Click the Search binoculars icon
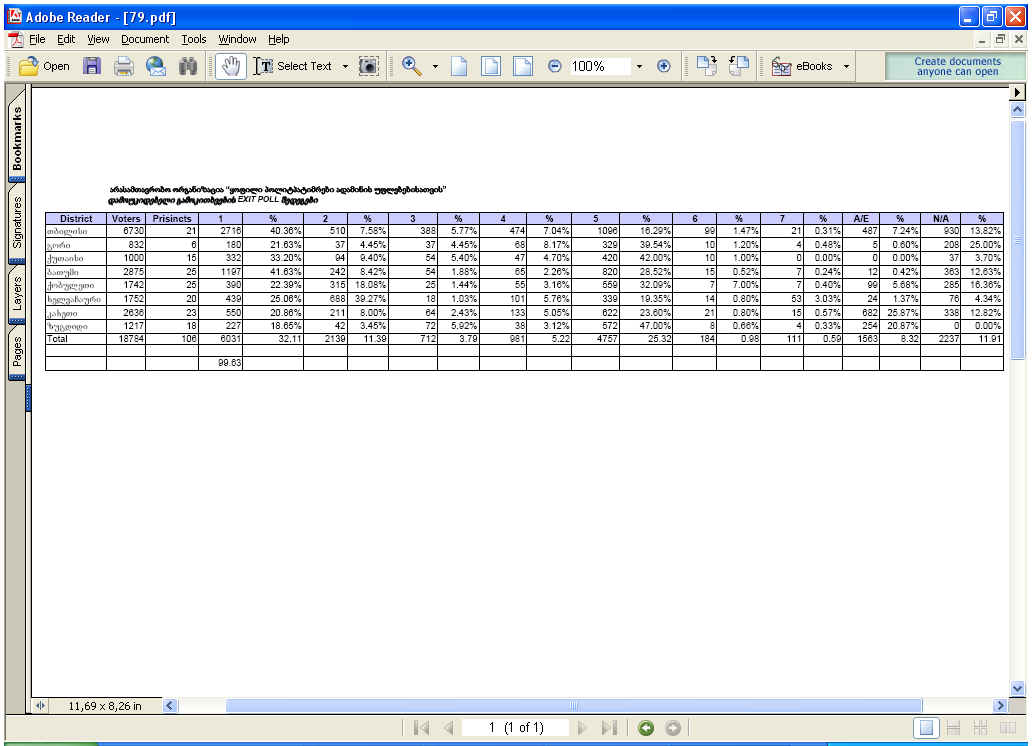This screenshot has width=1032, height=746. pos(187,66)
